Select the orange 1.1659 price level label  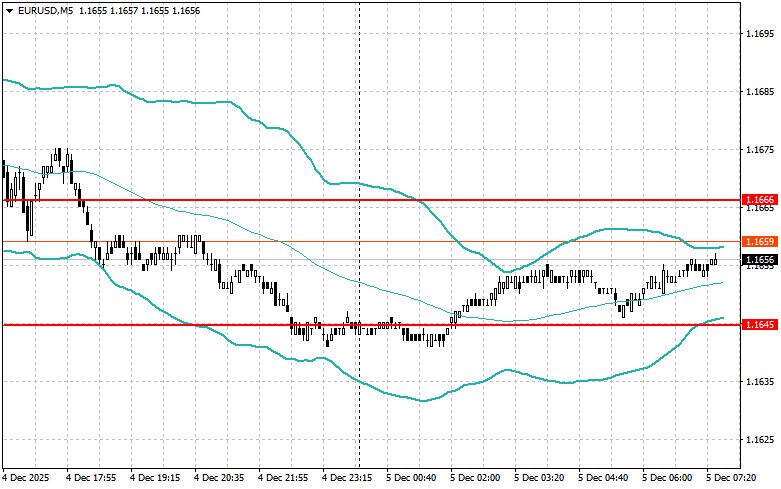[760, 242]
